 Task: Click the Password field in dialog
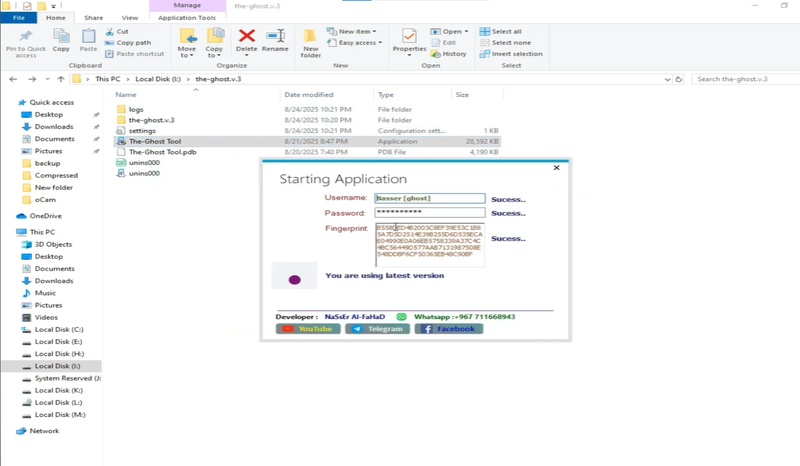coord(430,212)
